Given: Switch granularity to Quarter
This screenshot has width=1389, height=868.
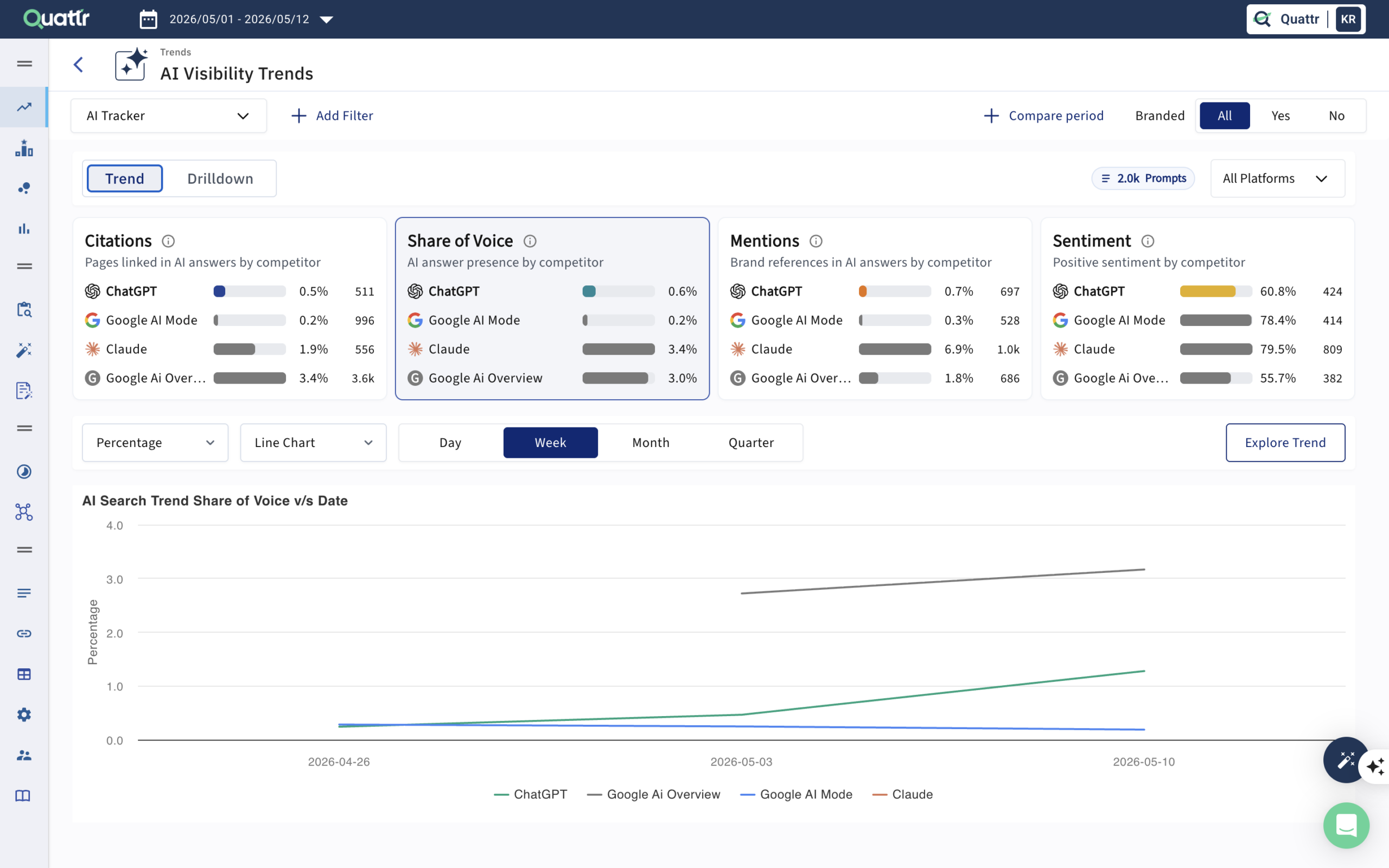Looking at the screenshot, I should [x=751, y=443].
